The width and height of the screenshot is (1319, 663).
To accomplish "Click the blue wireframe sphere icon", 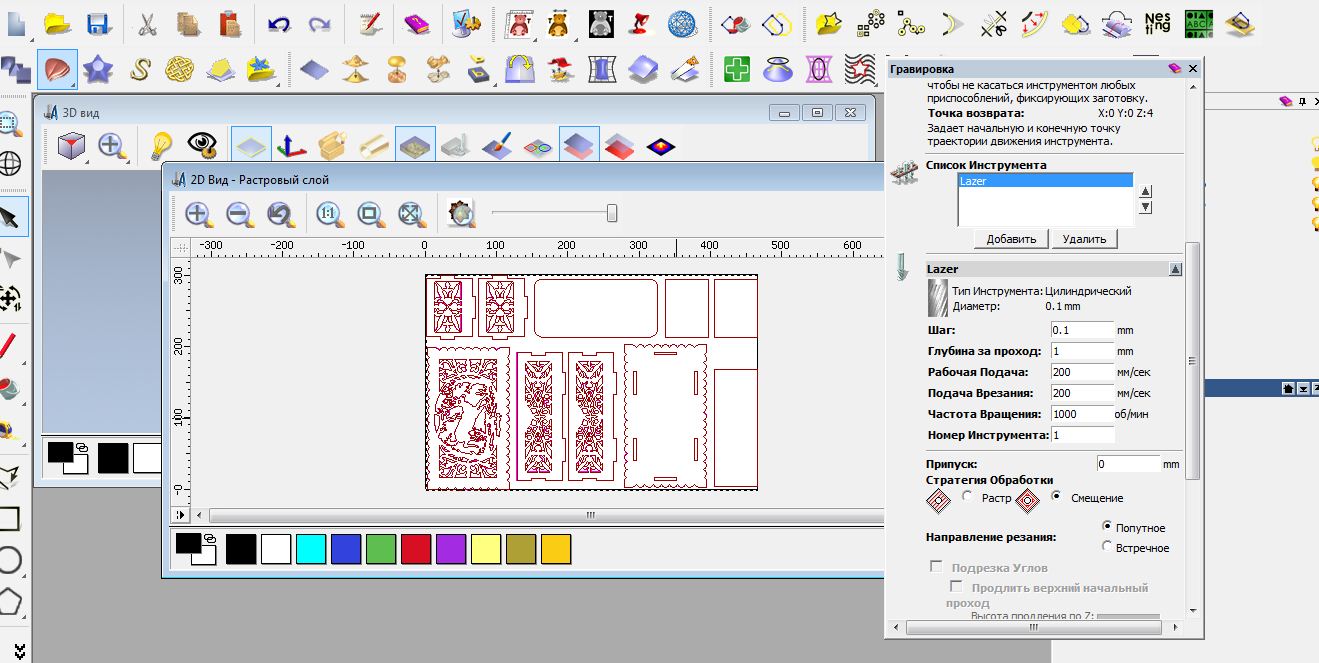I will coord(683,22).
